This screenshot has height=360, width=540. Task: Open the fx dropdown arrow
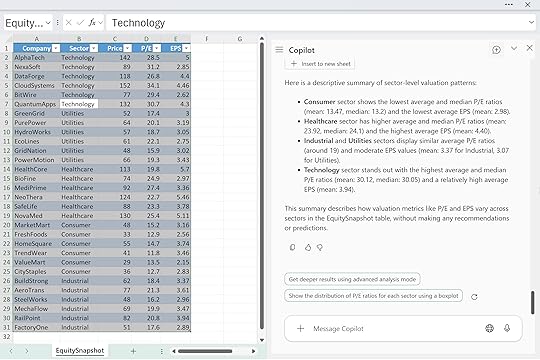(100, 23)
